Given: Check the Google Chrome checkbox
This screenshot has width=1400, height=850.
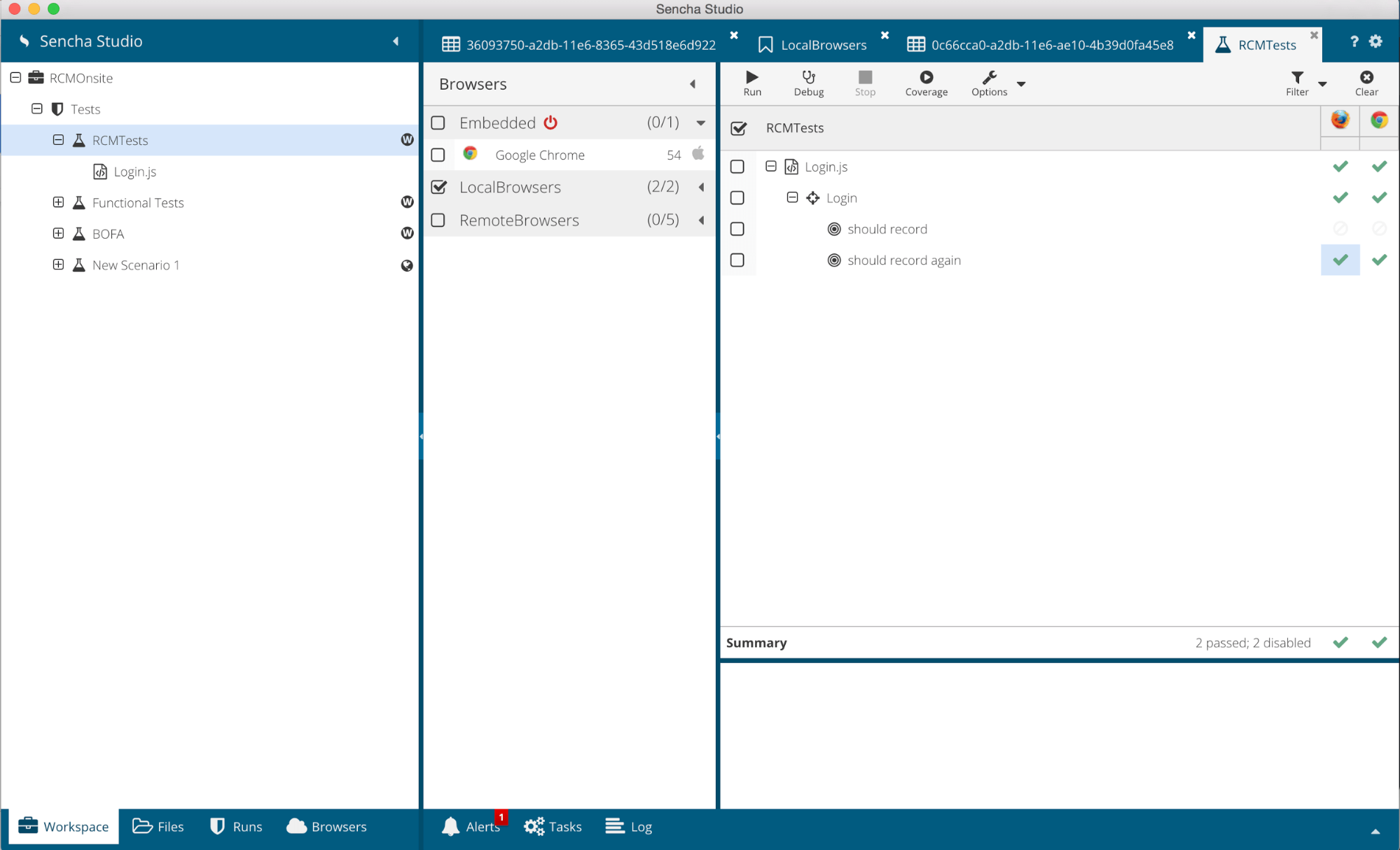Looking at the screenshot, I should pyautogui.click(x=438, y=155).
